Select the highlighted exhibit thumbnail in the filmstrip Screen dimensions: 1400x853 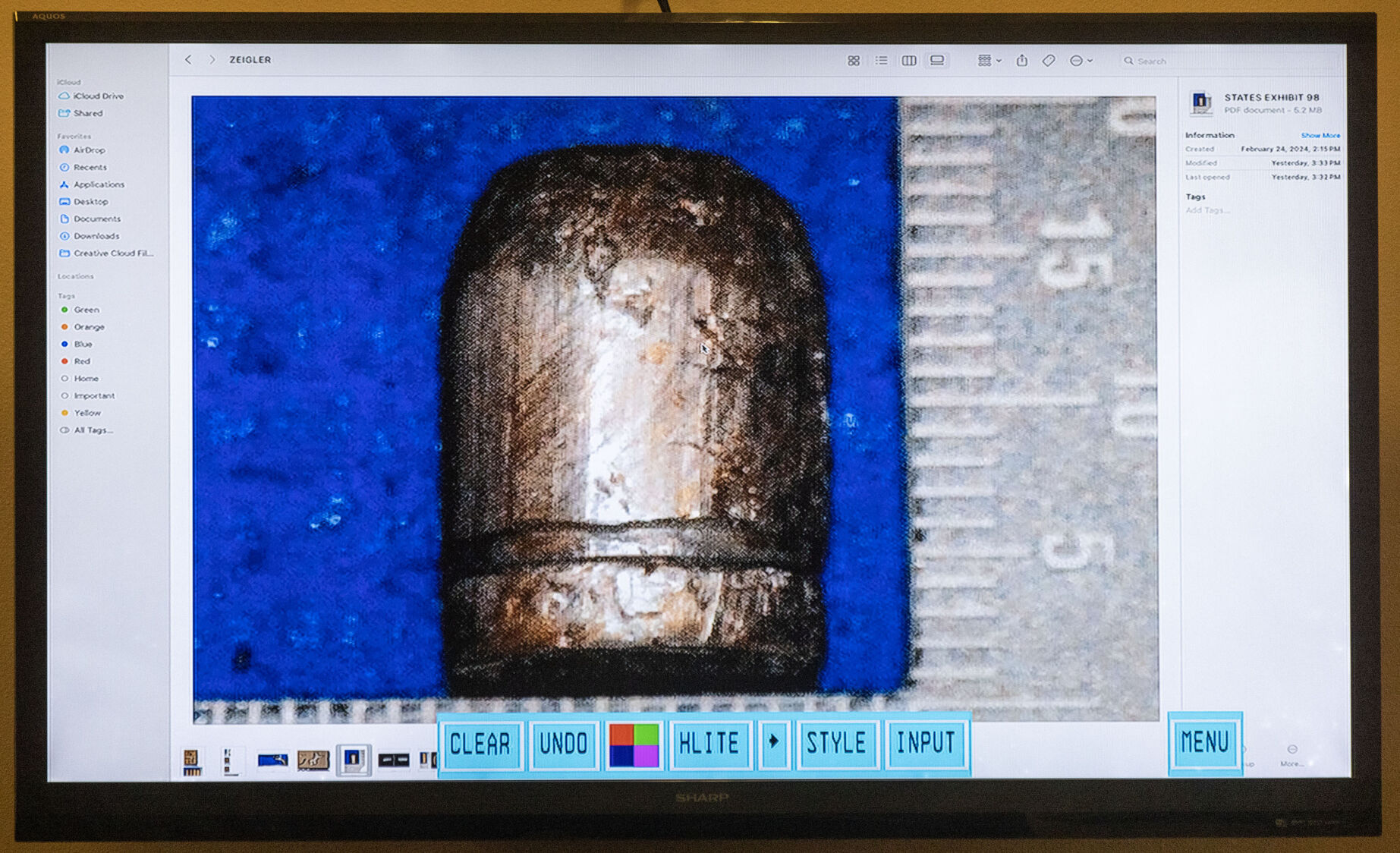pyautogui.click(x=354, y=760)
